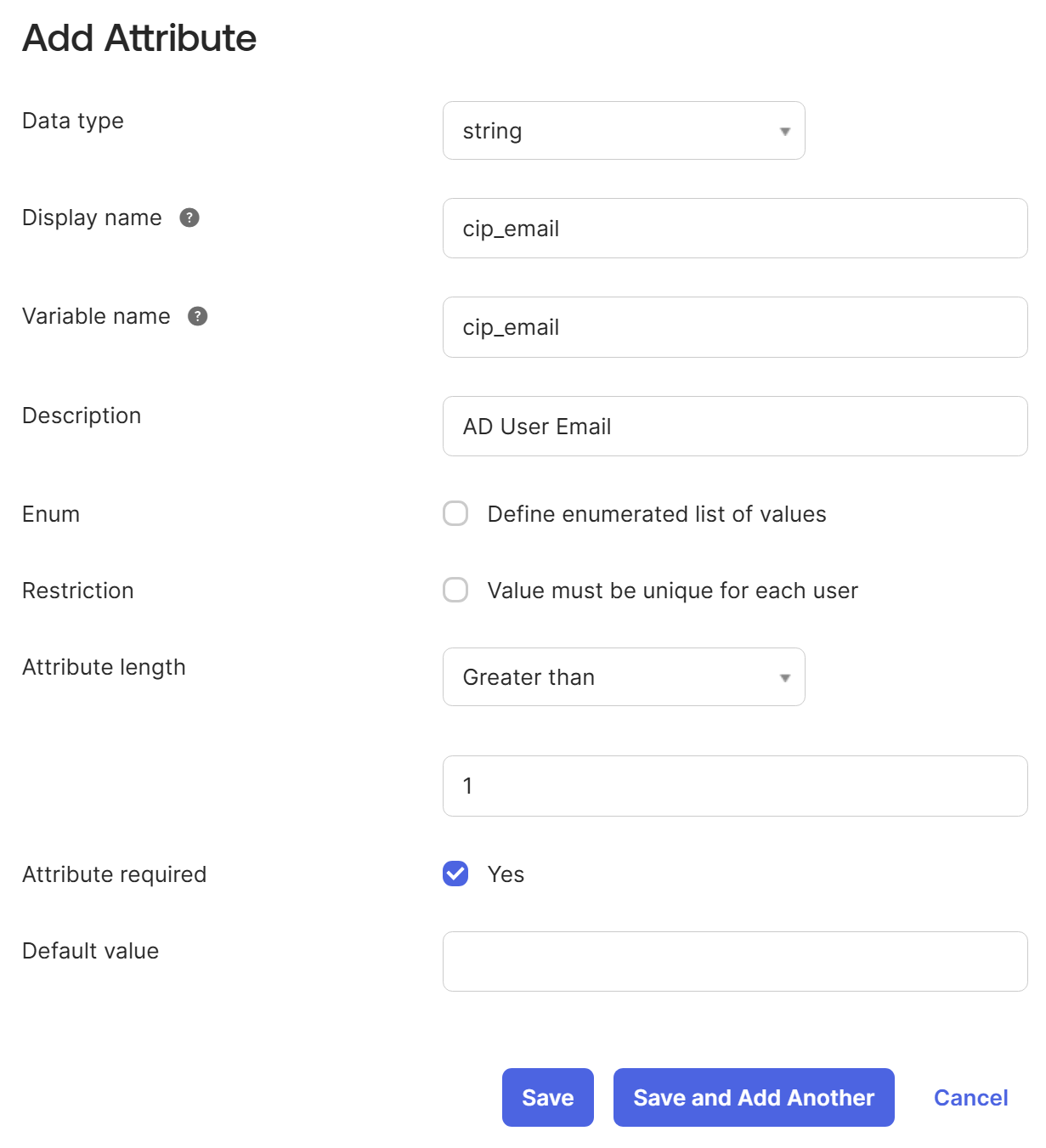The image size is (1046, 1148).
Task: Uncheck the Attribute required Yes checkbox
Action: [x=455, y=874]
